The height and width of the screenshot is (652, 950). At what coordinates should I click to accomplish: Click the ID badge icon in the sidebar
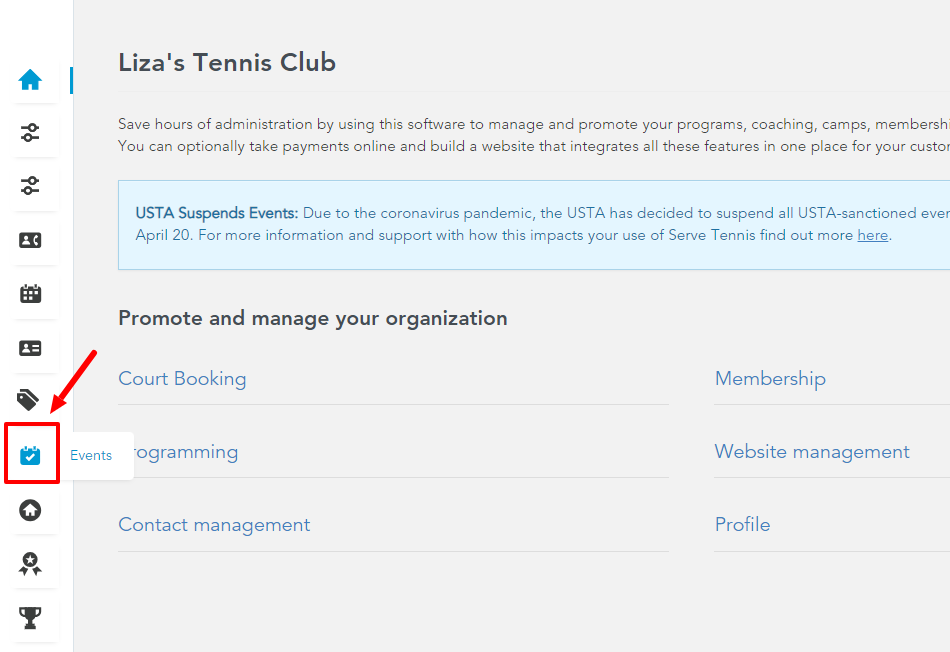(x=31, y=348)
